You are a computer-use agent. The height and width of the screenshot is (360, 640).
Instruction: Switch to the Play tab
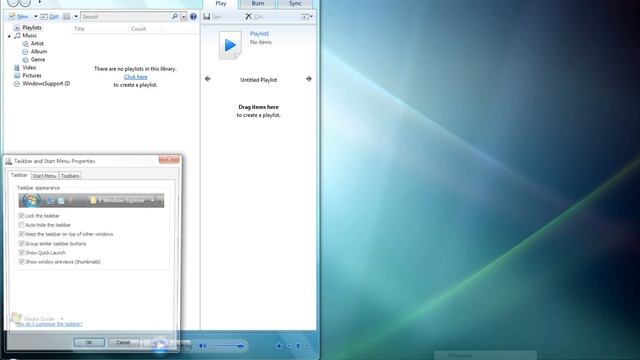(x=221, y=4)
